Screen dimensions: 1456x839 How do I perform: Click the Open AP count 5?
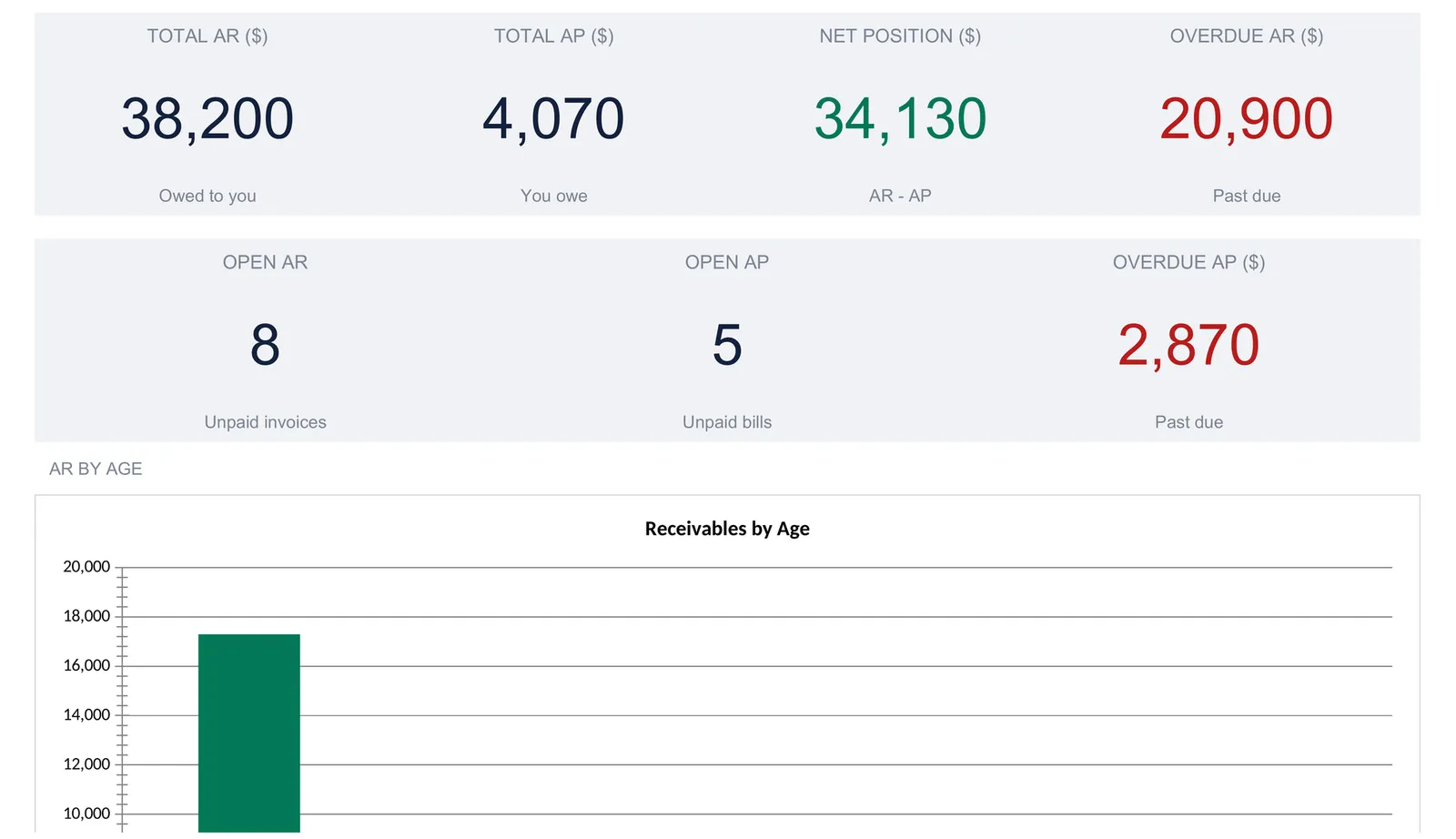[727, 345]
